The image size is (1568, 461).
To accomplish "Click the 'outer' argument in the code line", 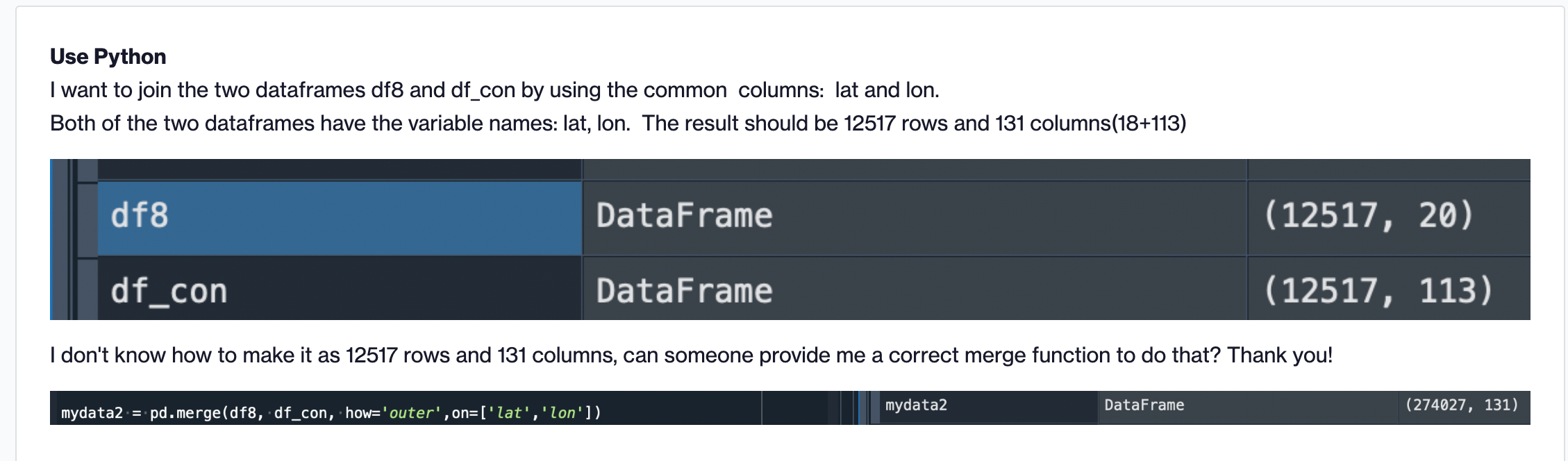I will click(x=413, y=412).
